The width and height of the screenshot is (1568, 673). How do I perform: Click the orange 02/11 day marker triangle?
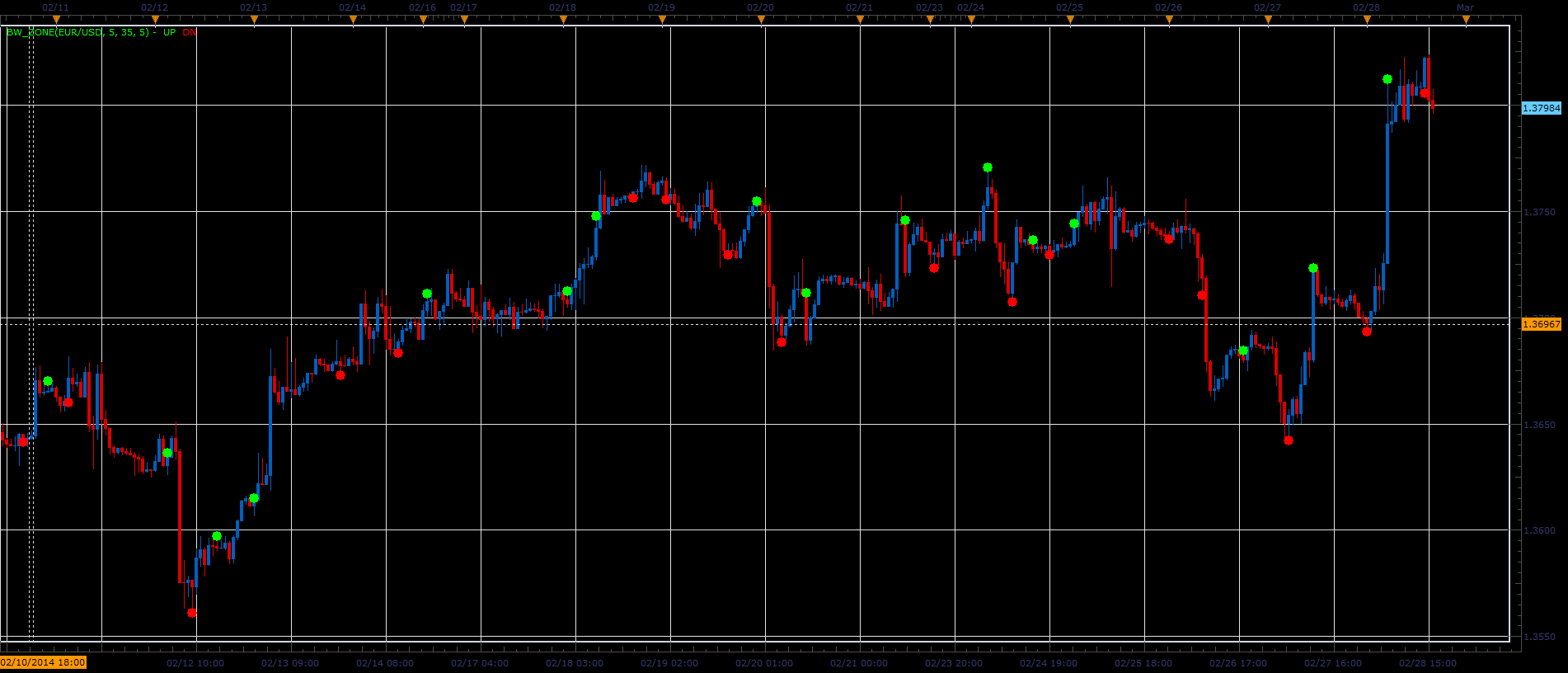pos(56,20)
